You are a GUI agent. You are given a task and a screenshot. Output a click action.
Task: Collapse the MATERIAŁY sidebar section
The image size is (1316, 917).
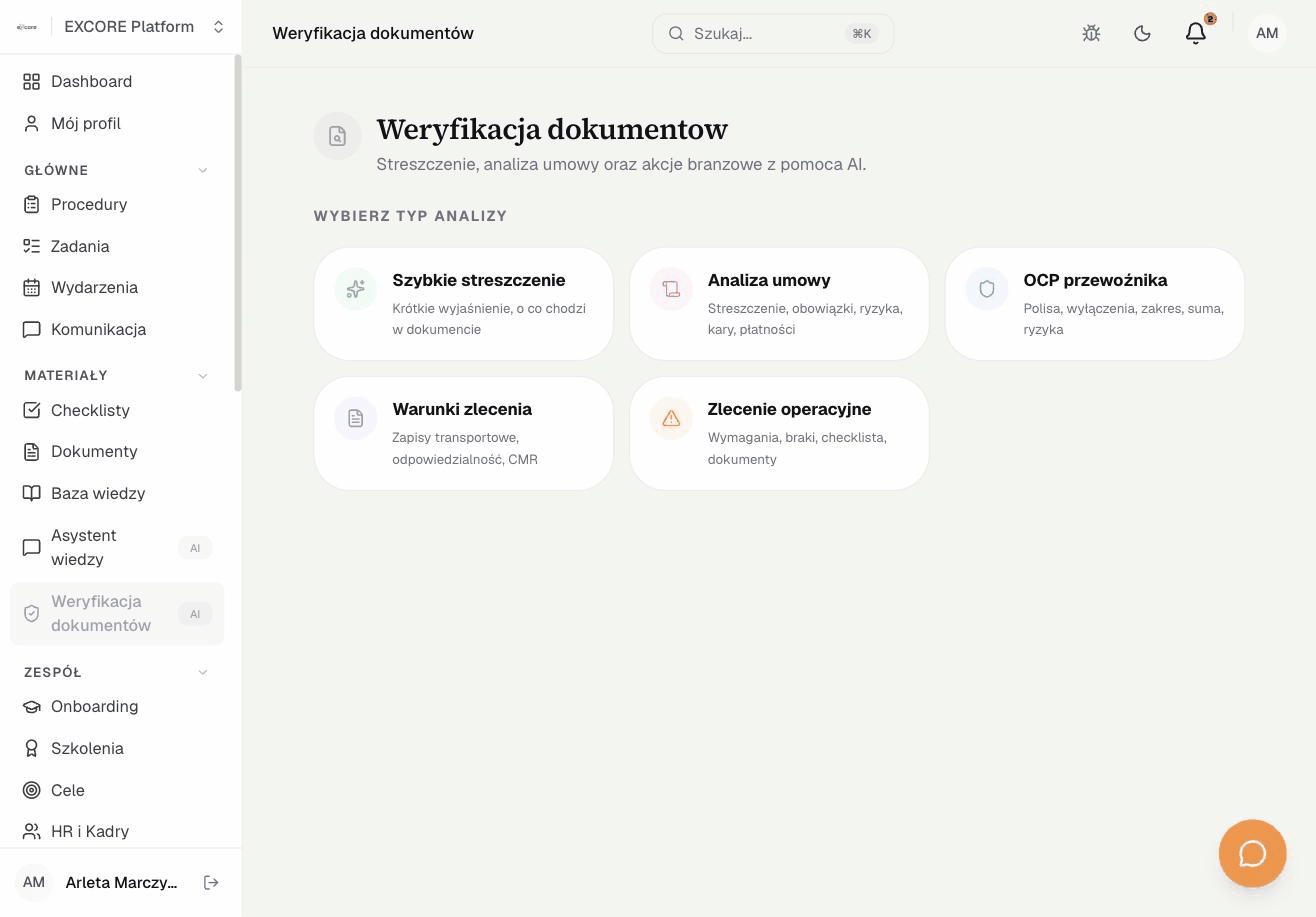(x=203, y=376)
